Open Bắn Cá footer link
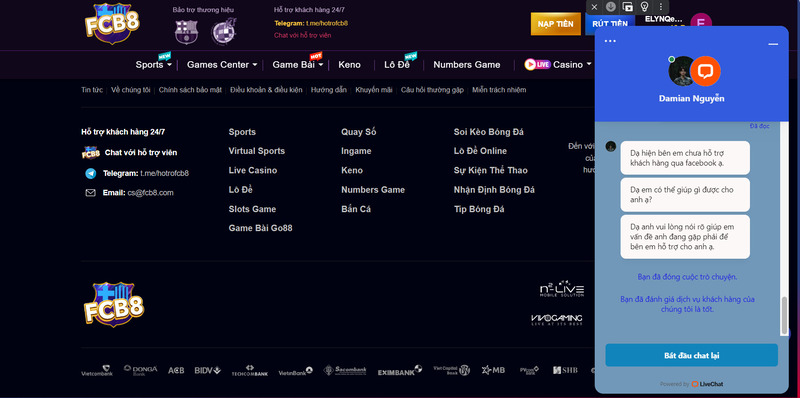 pyautogui.click(x=356, y=209)
